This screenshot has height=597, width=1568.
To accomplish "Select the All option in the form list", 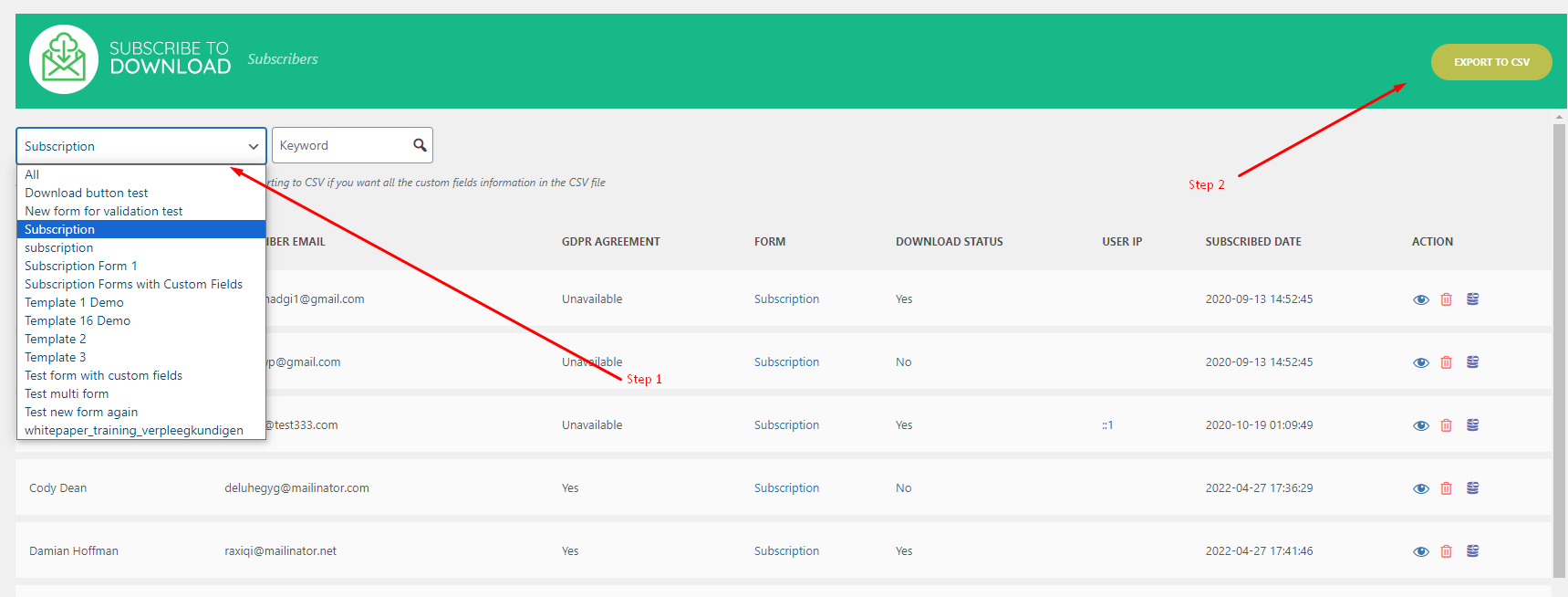I will [141, 174].
